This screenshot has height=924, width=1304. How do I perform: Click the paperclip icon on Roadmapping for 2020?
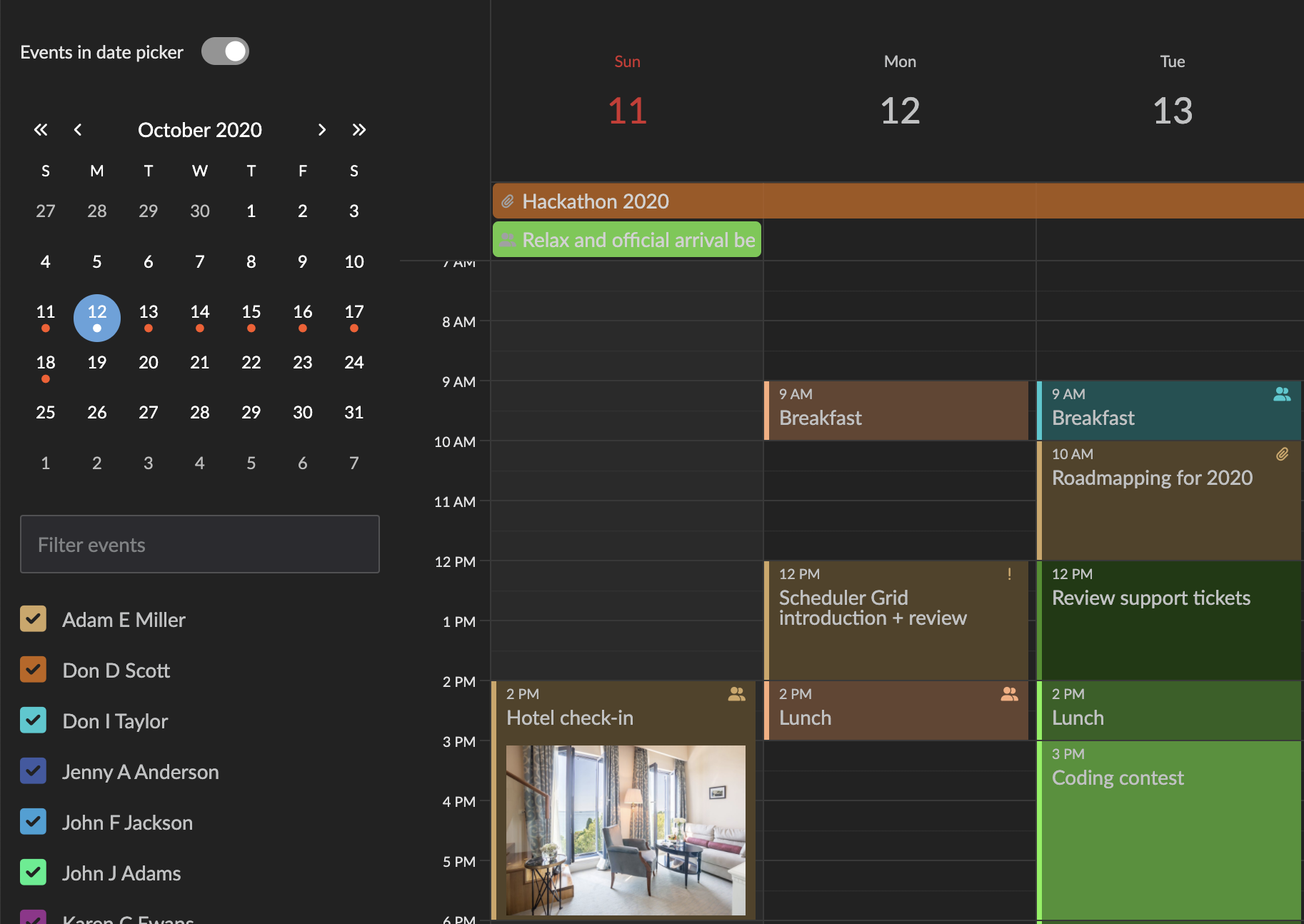coord(1282,453)
